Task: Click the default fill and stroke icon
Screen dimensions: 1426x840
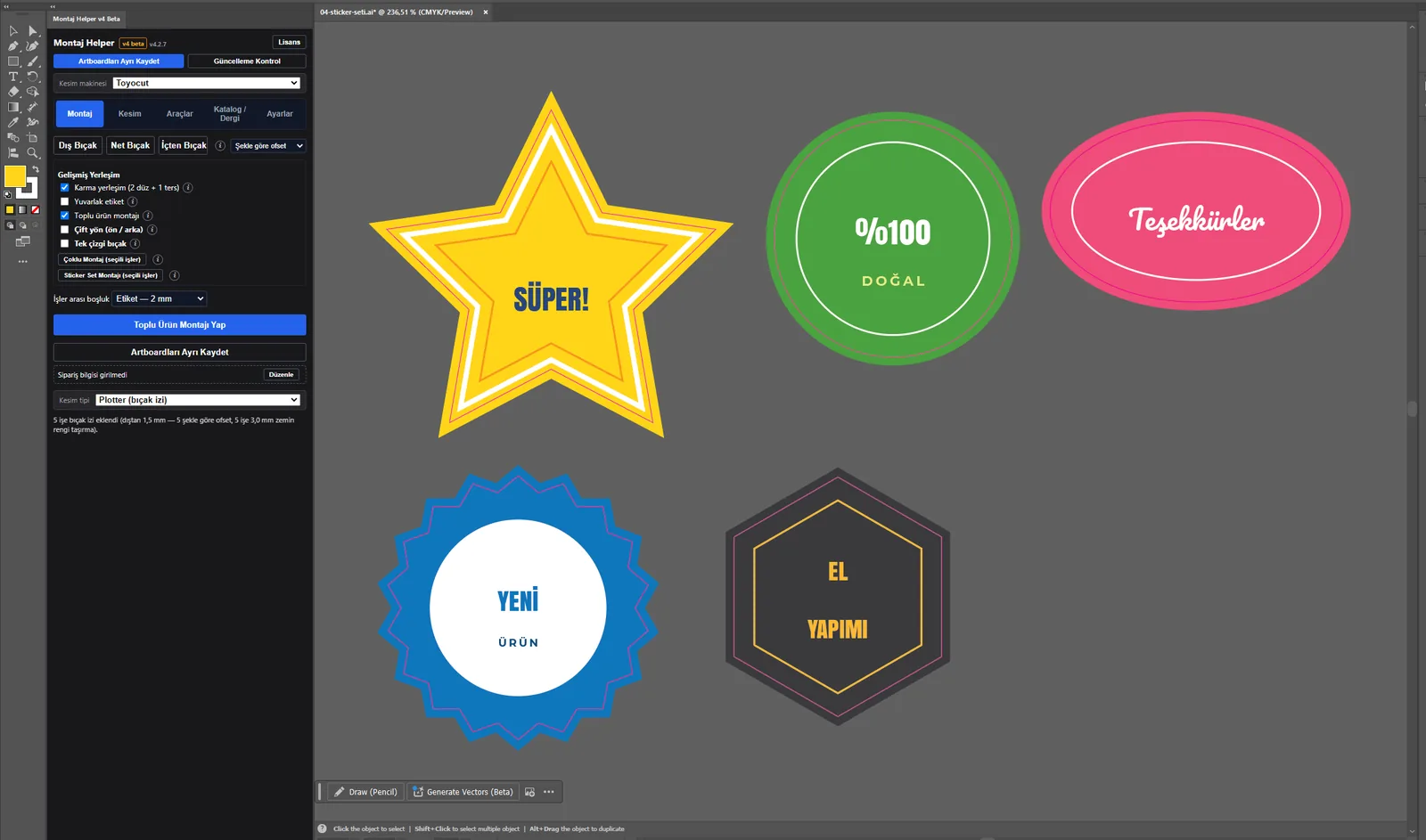Action: coord(8,194)
